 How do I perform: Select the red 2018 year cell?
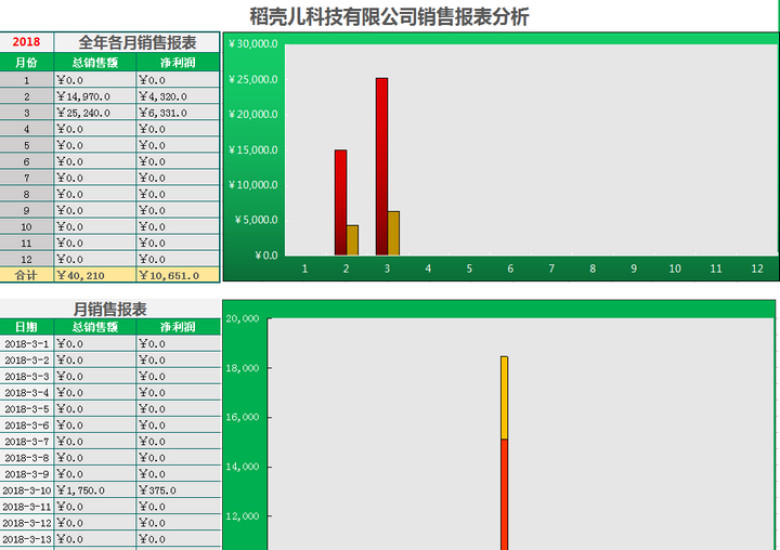(x=26, y=42)
